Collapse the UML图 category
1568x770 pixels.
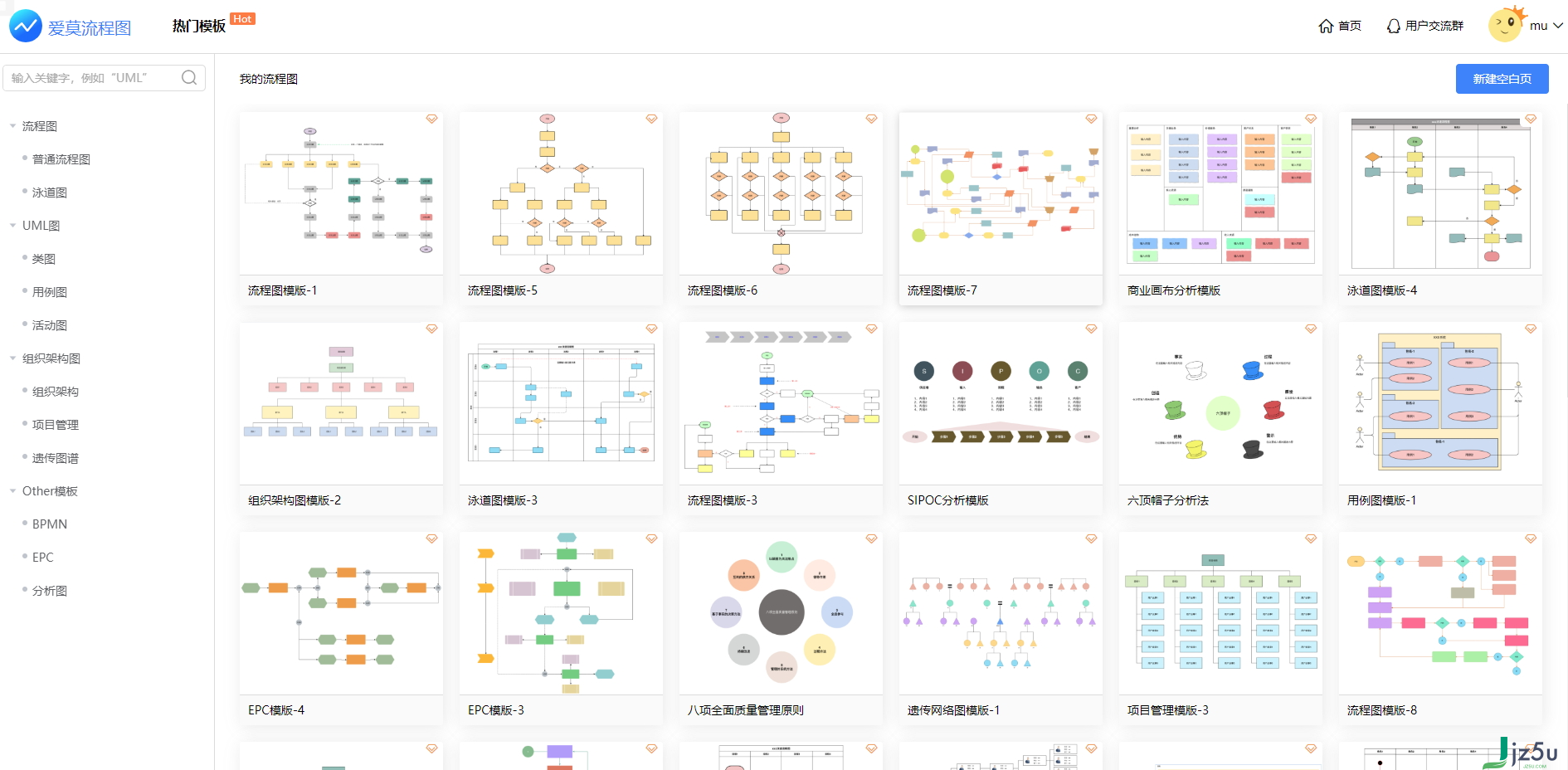coord(12,226)
